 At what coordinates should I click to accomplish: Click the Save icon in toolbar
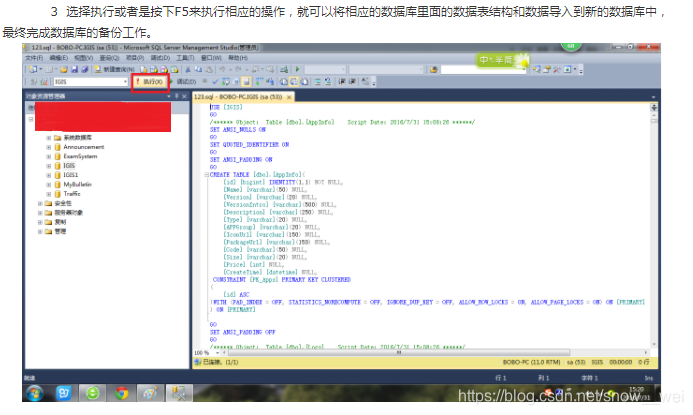click(x=74, y=69)
